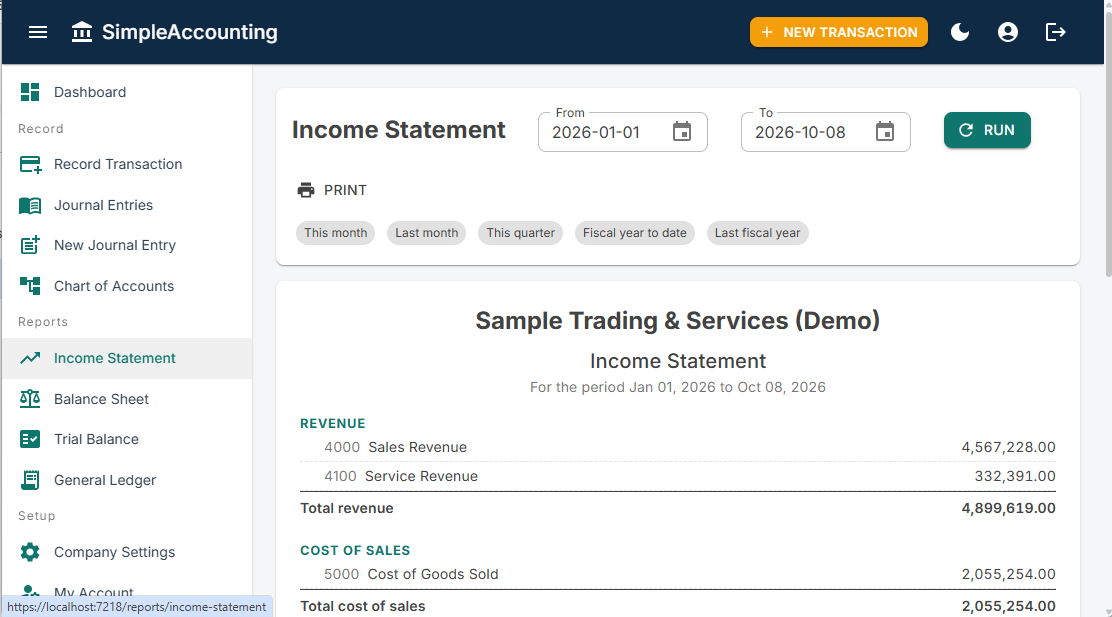Click the Total revenue amount 4,899,619.00
The image size is (1112, 617).
pos(1008,508)
